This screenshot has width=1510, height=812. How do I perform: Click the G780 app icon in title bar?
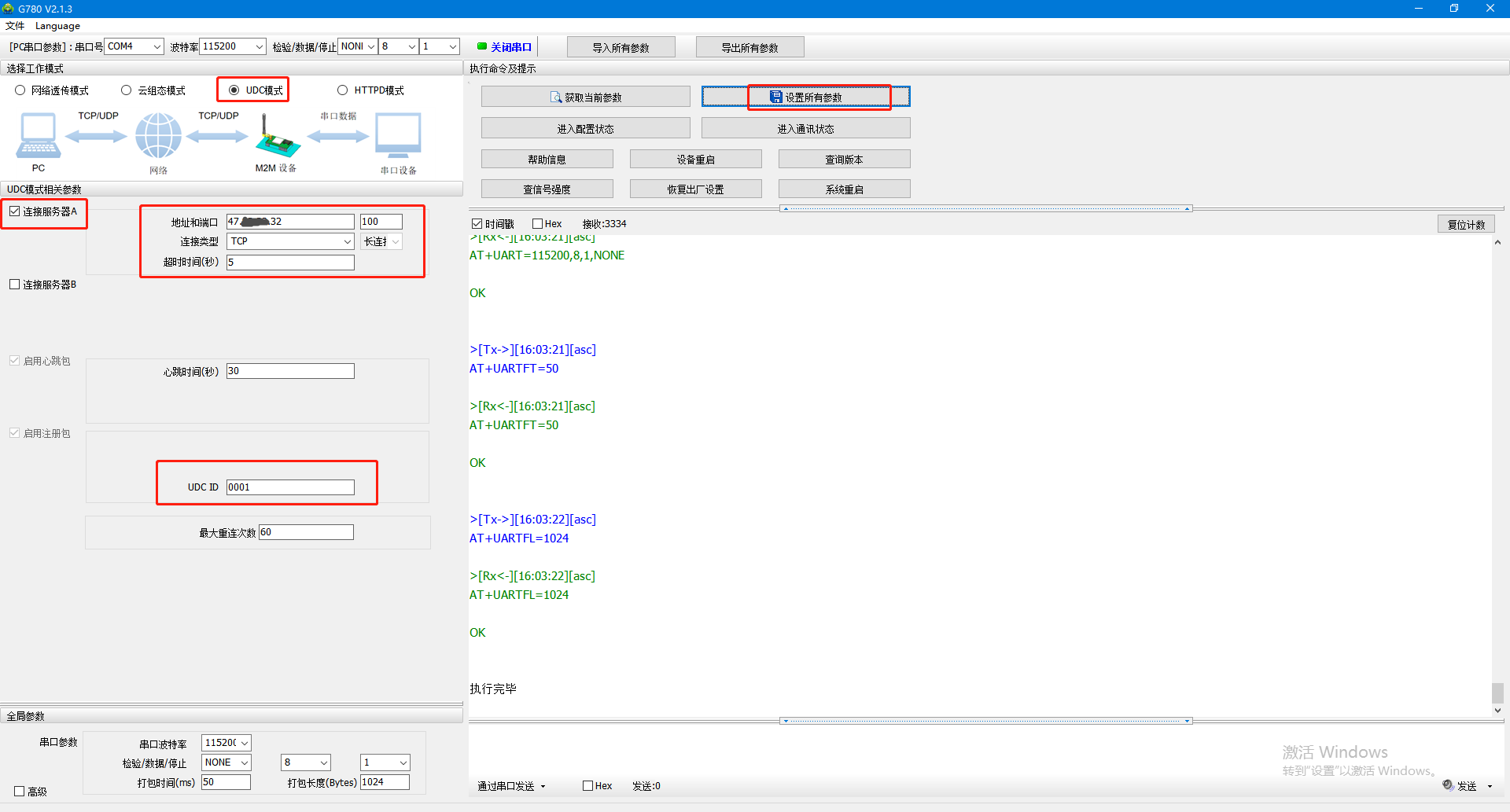(9, 9)
